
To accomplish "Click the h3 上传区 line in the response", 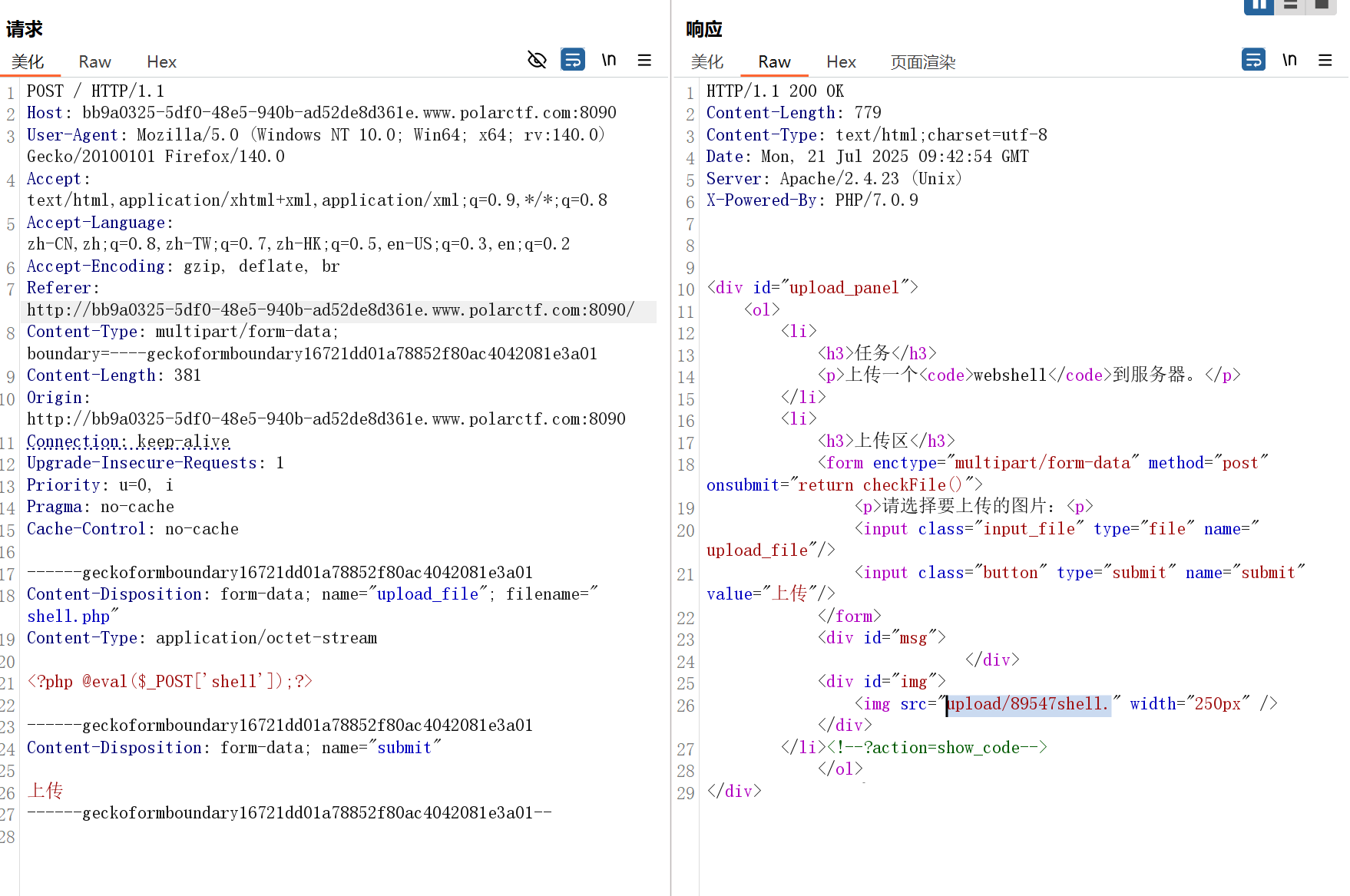I will [x=886, y=441].
